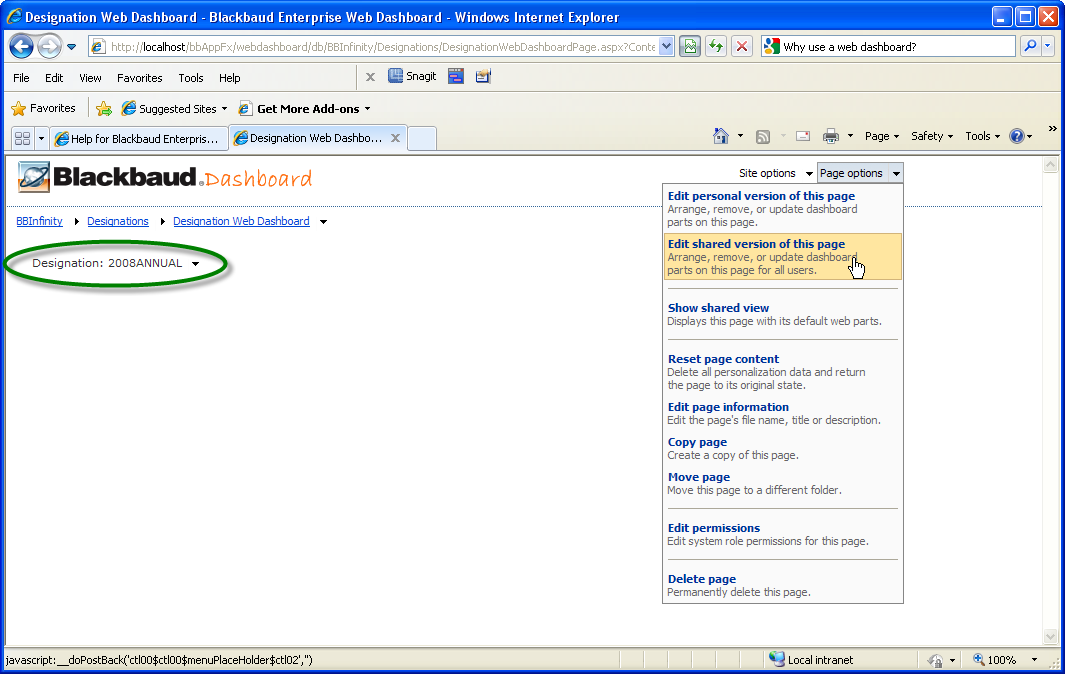This screenshot has height=674, width=1065.
Task: Select Delete page
Action: [782, 585]
